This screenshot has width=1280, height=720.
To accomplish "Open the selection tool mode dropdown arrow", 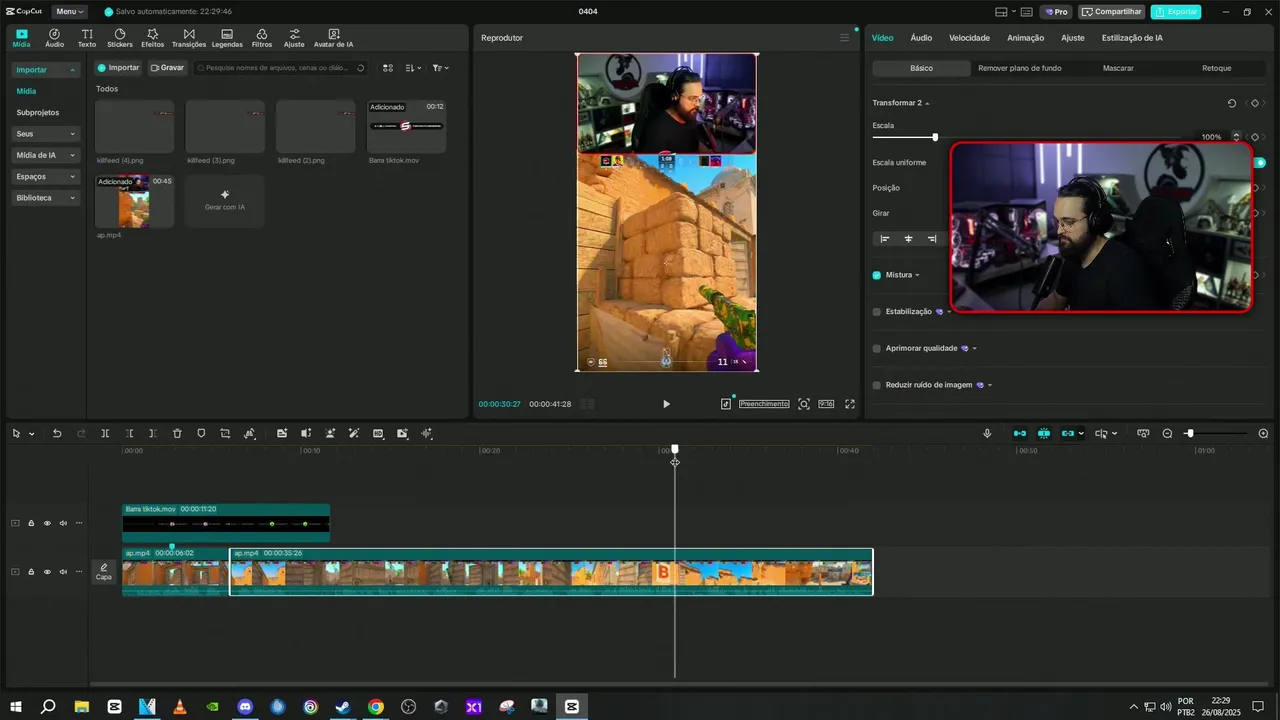I will pos(32,434).
